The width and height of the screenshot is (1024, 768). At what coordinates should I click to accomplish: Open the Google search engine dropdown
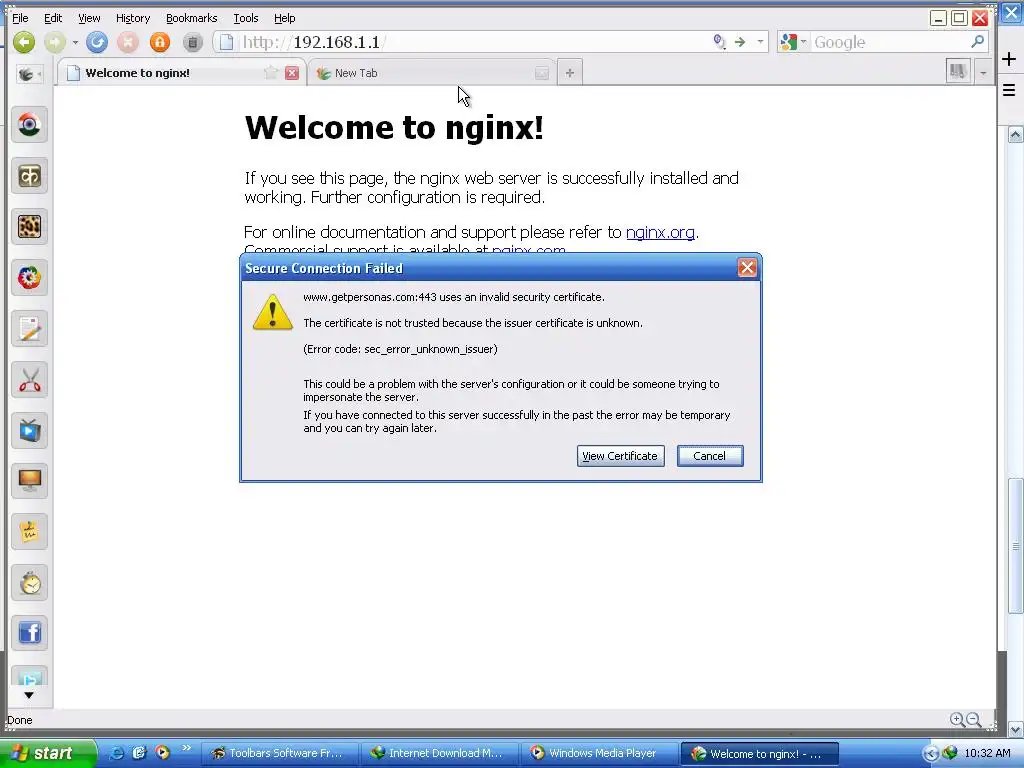[x=792, y=42]
